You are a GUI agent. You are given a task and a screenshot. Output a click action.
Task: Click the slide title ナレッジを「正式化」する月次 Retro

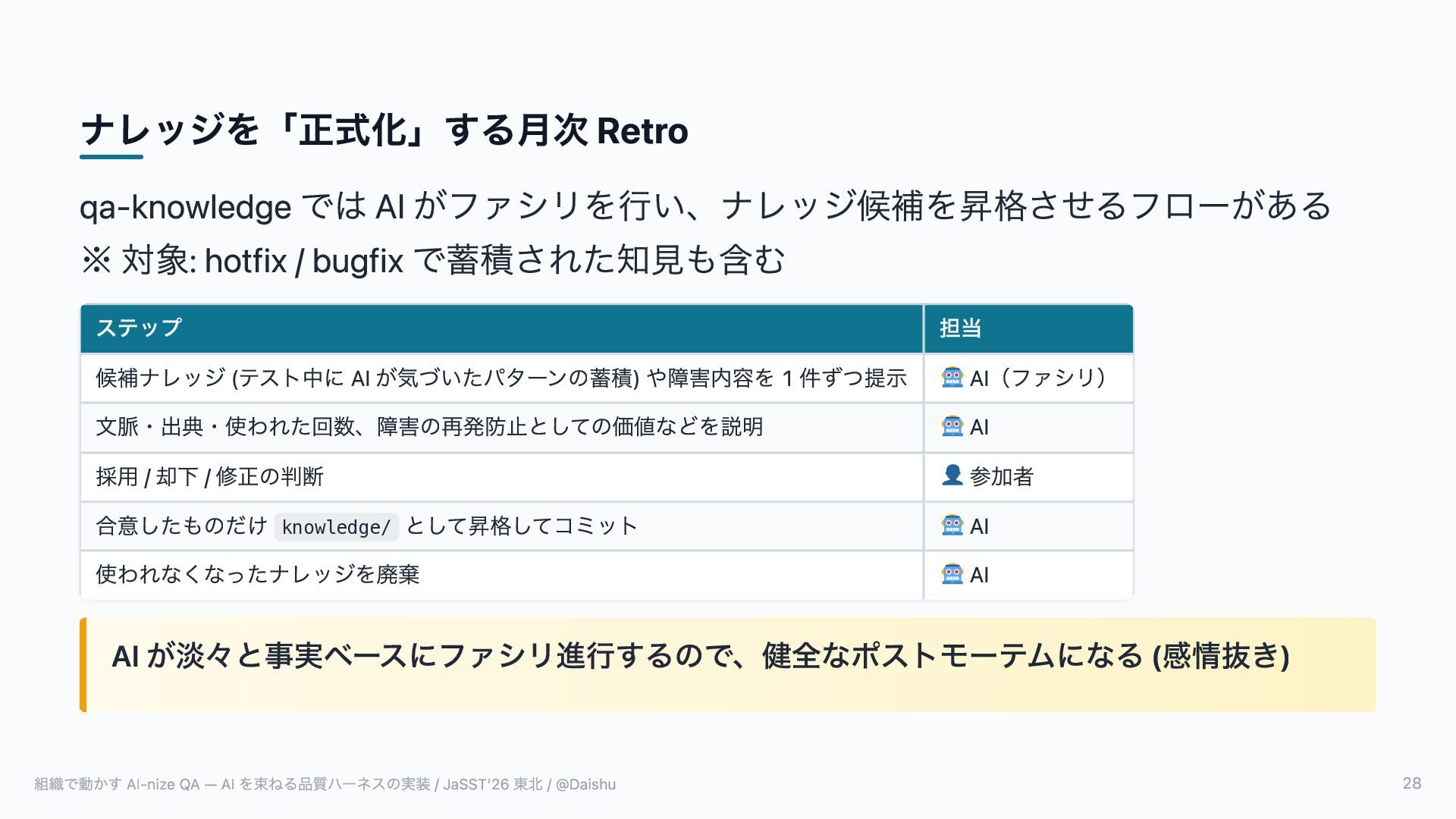[x=384, y=130]
